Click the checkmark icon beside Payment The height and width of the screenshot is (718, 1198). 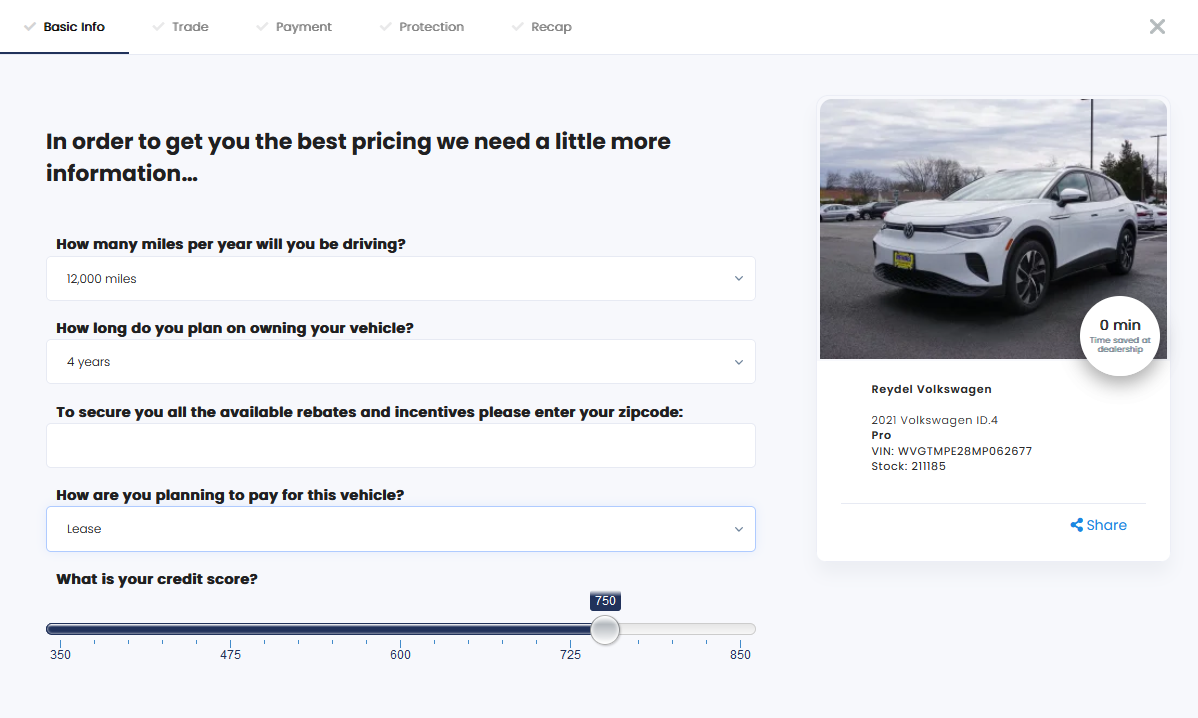262,27
